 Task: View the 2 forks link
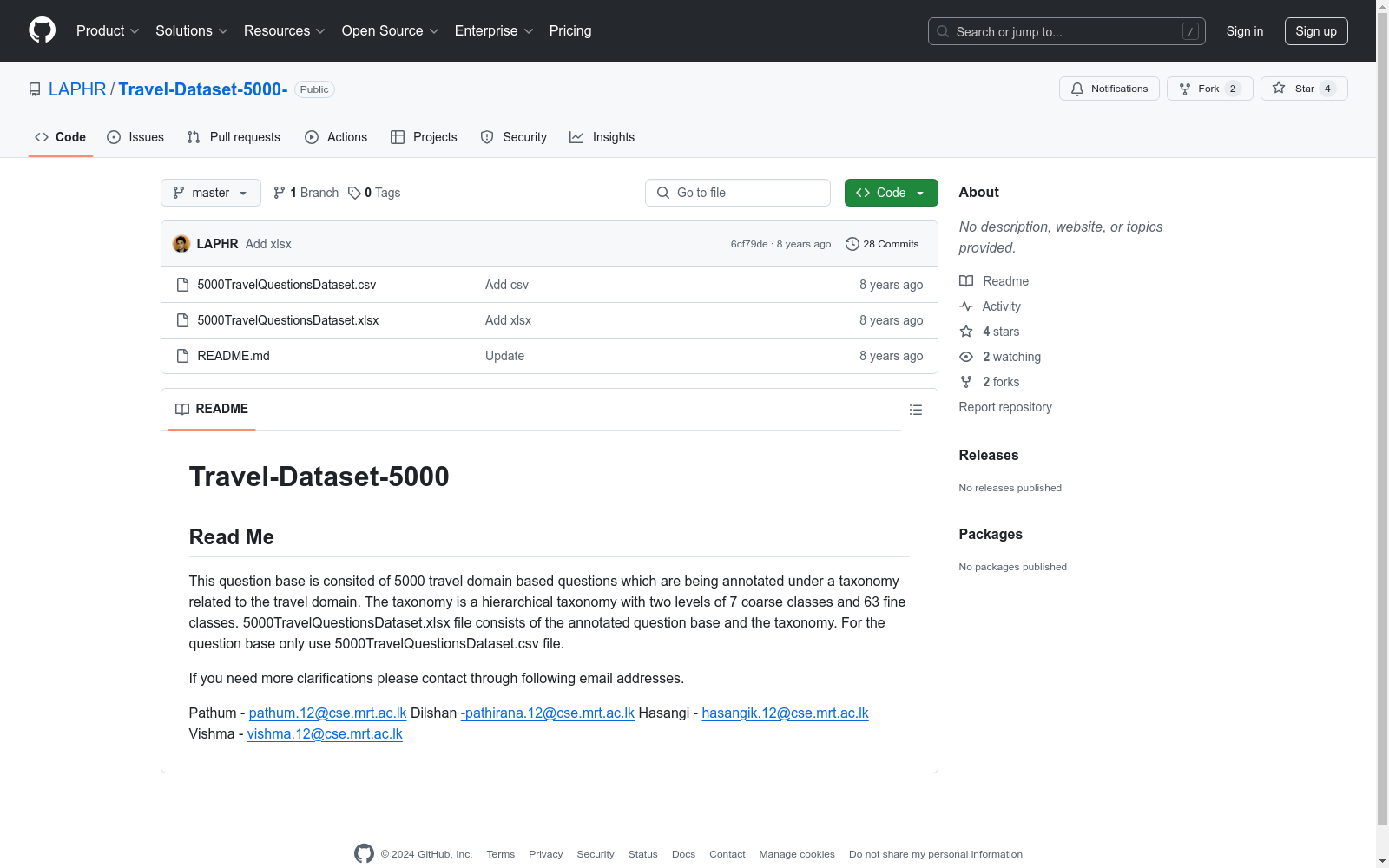tap(990, 382)
